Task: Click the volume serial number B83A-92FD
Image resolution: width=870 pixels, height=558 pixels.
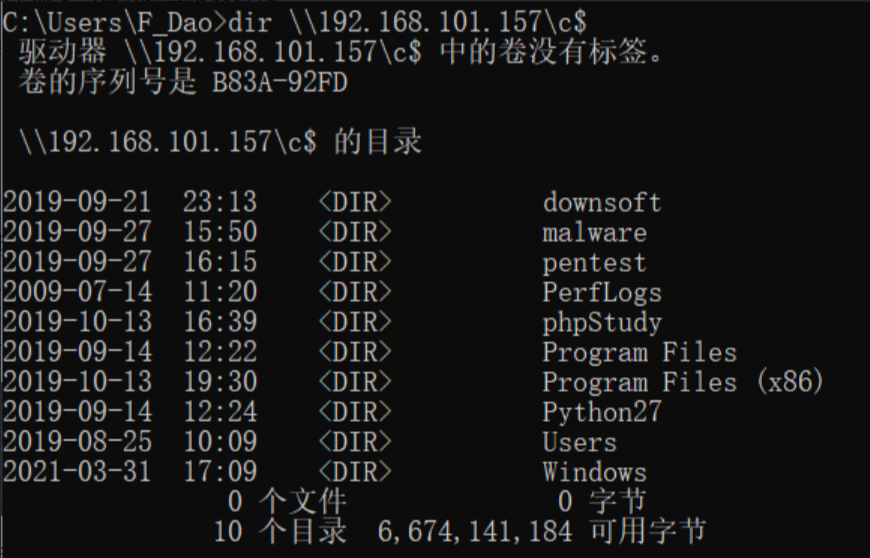Action: click(280, 82)
